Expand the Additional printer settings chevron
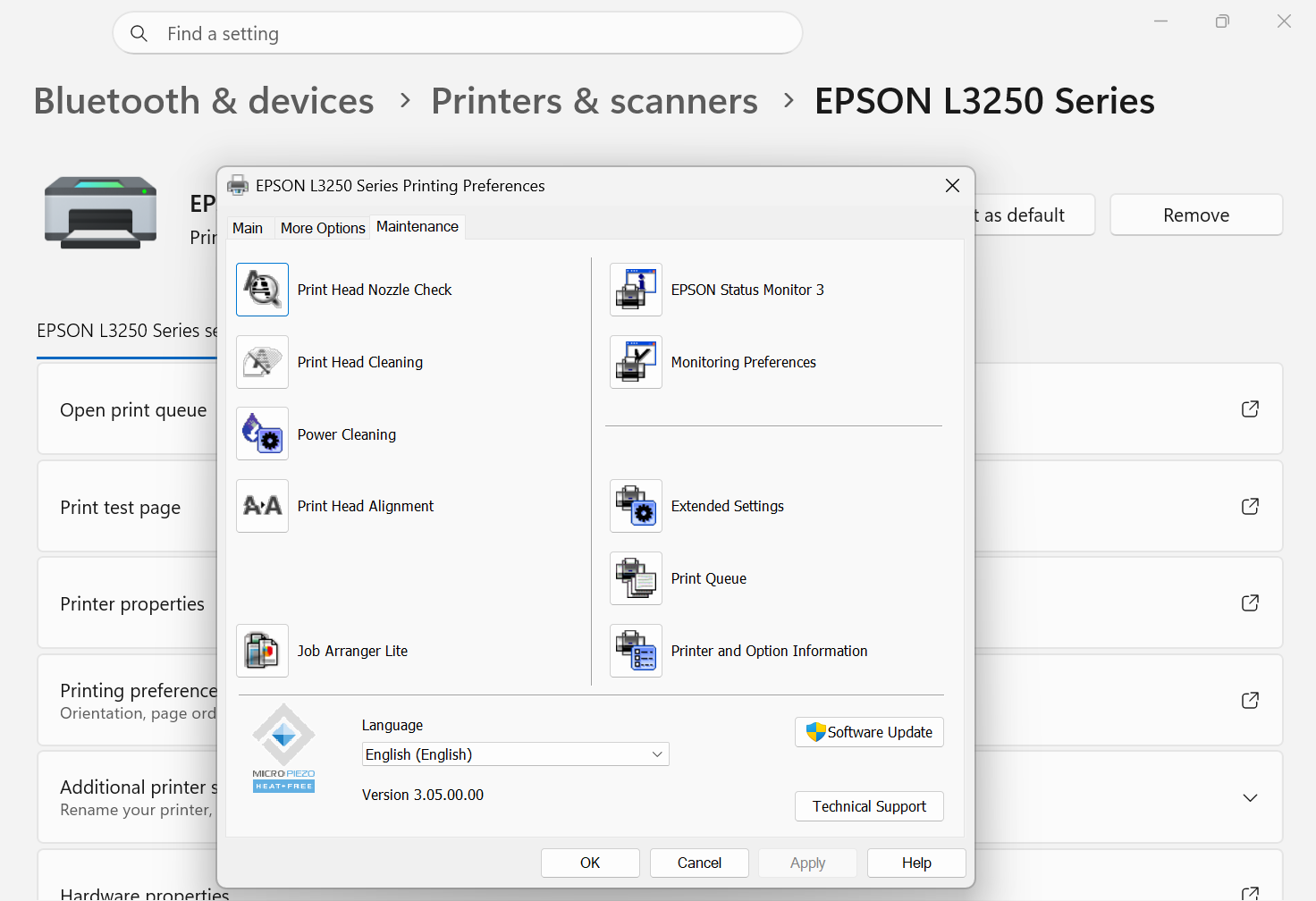The image size is (1316, 901). pyautogui.click(x=1250, y=797)
